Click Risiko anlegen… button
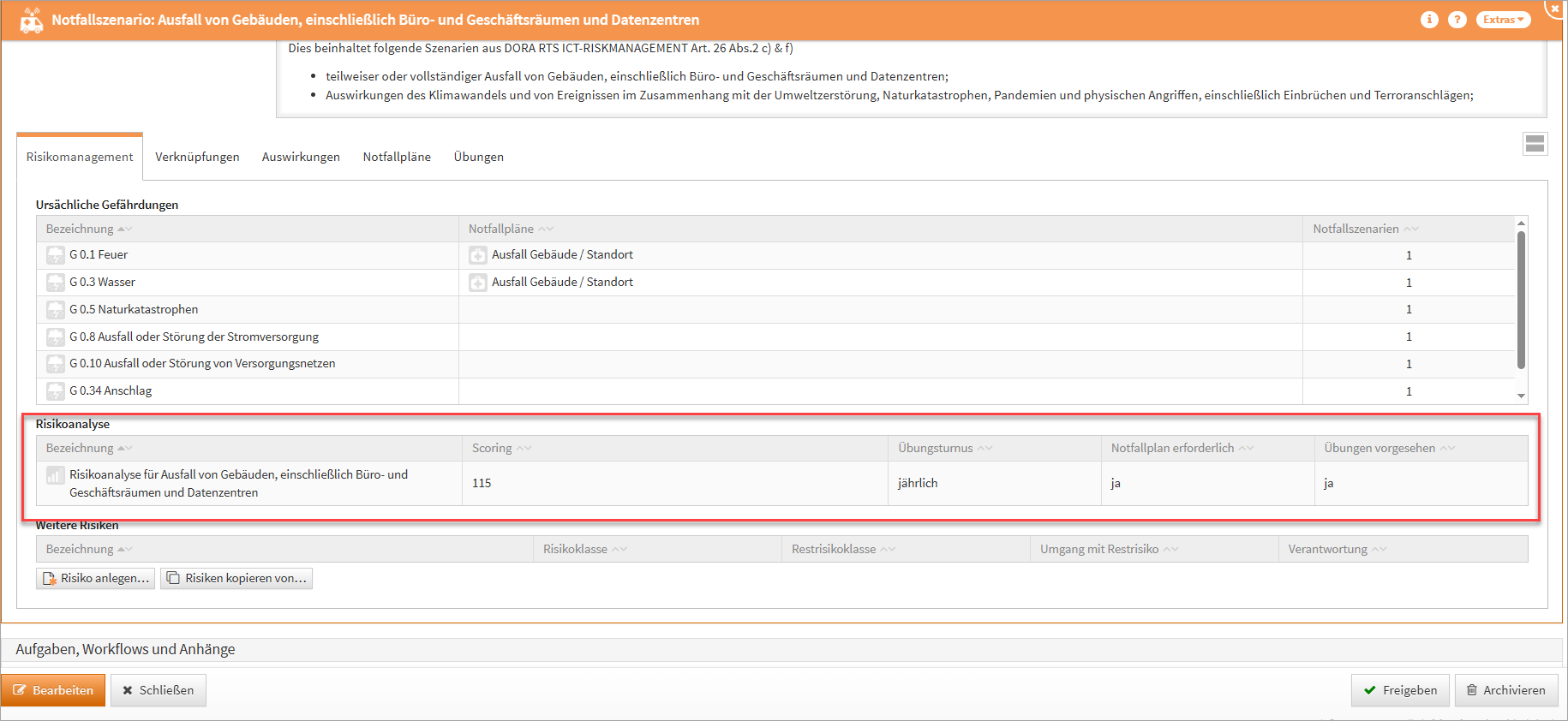This screenshot has height=721, width=1568. [96, 579]
